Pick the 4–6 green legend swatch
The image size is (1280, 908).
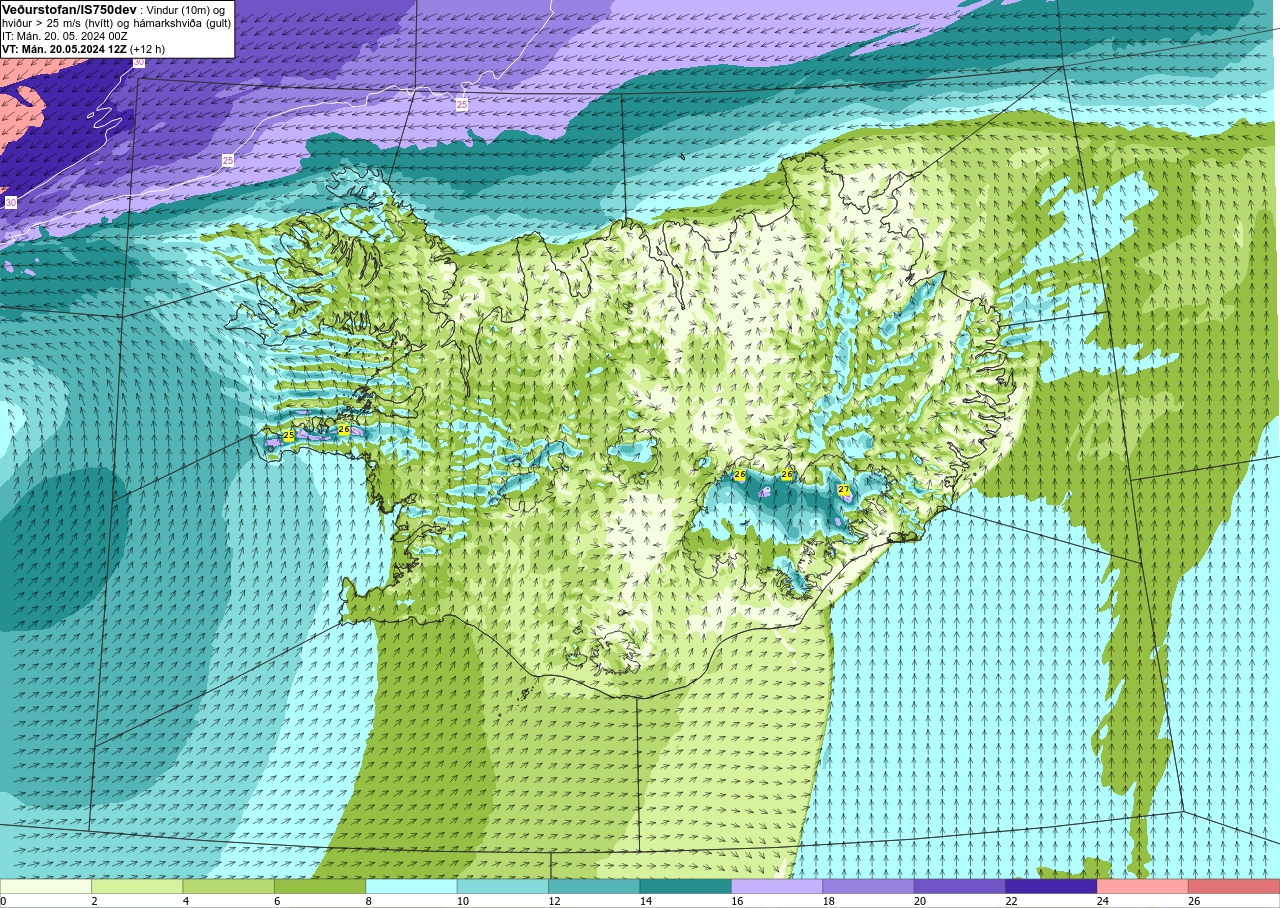[x=228, y=886]
